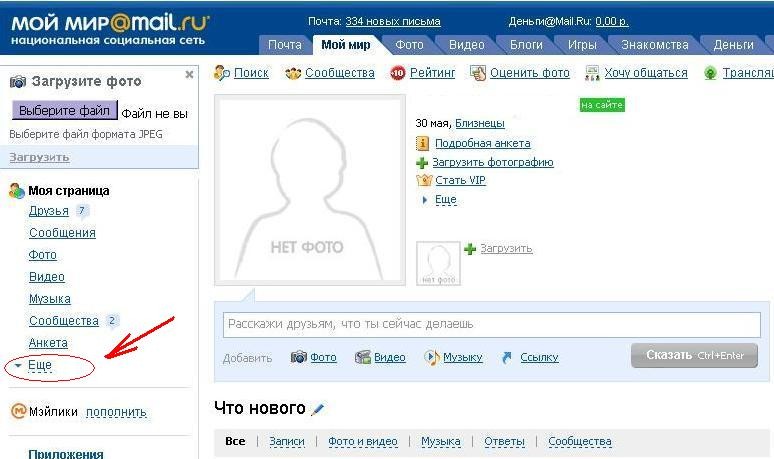The image size is (774, 459).
Task: Click the green на сайте status badge
Action: pos(602,105)
